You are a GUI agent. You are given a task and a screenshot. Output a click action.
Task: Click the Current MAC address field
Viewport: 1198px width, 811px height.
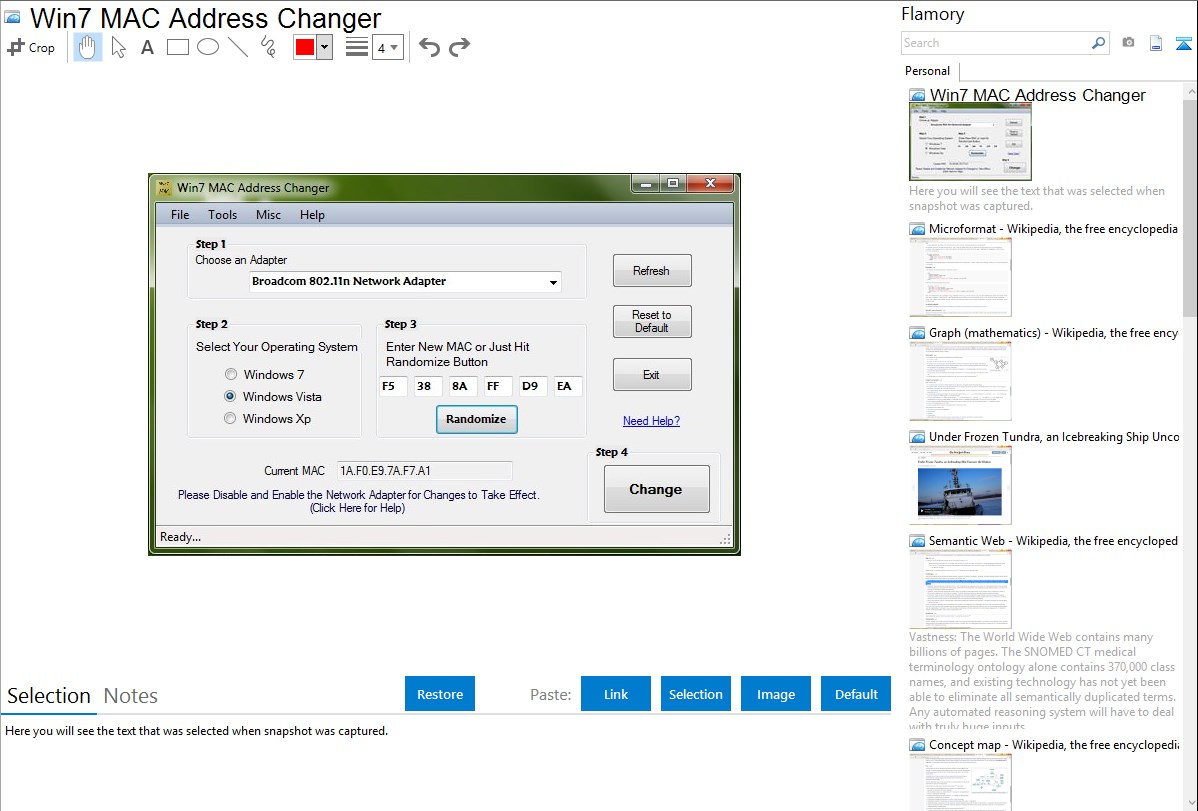point(424,471)
